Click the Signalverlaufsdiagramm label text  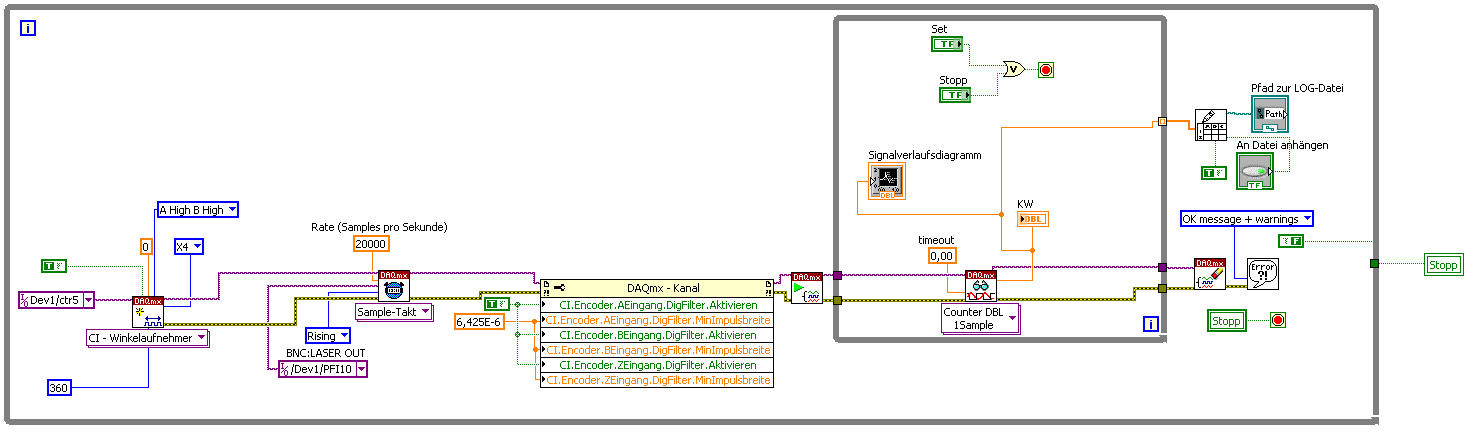point(925,155)
